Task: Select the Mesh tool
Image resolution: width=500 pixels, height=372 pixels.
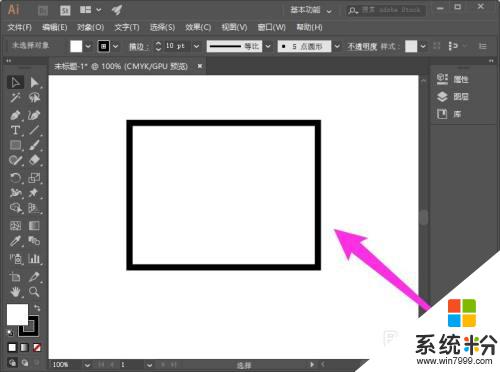Action: point(15,226)
